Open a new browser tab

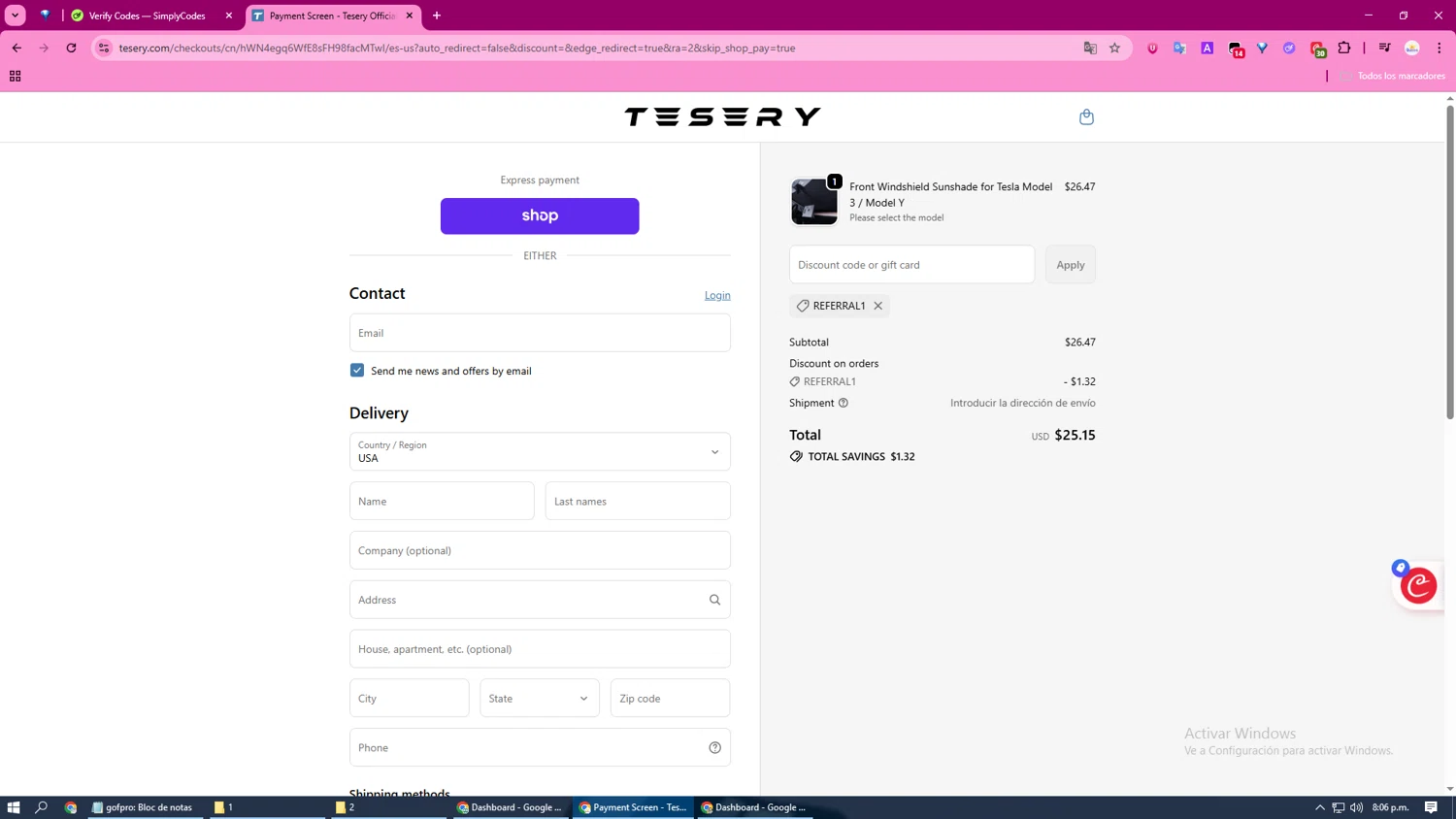(x=437, y=16)
